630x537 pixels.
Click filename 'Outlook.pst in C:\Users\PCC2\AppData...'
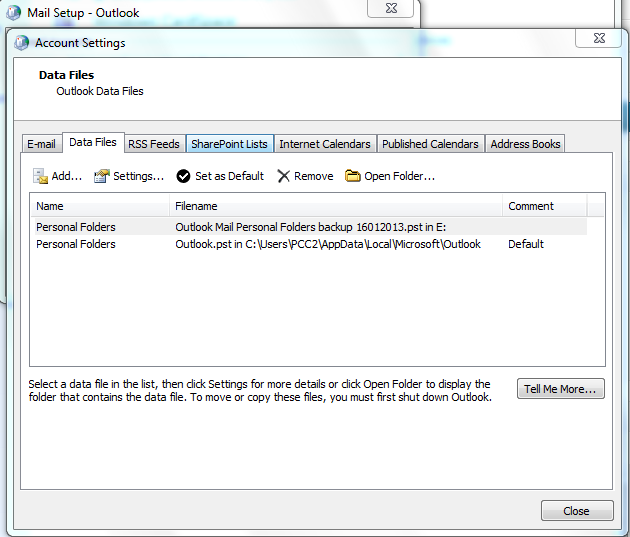[328, 244]
